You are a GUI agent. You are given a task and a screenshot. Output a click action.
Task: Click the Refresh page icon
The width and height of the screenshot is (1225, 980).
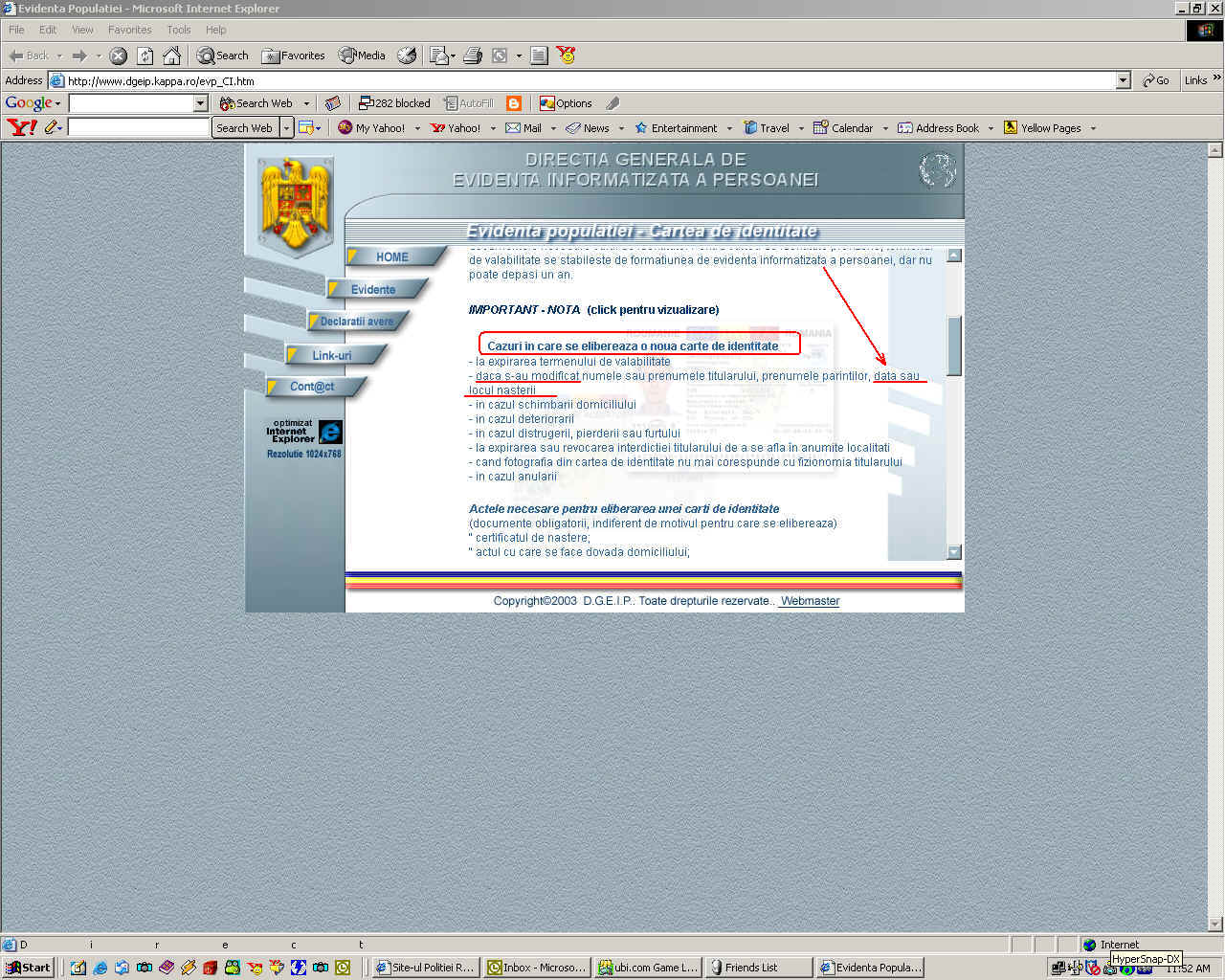click(x=145, y=56)
